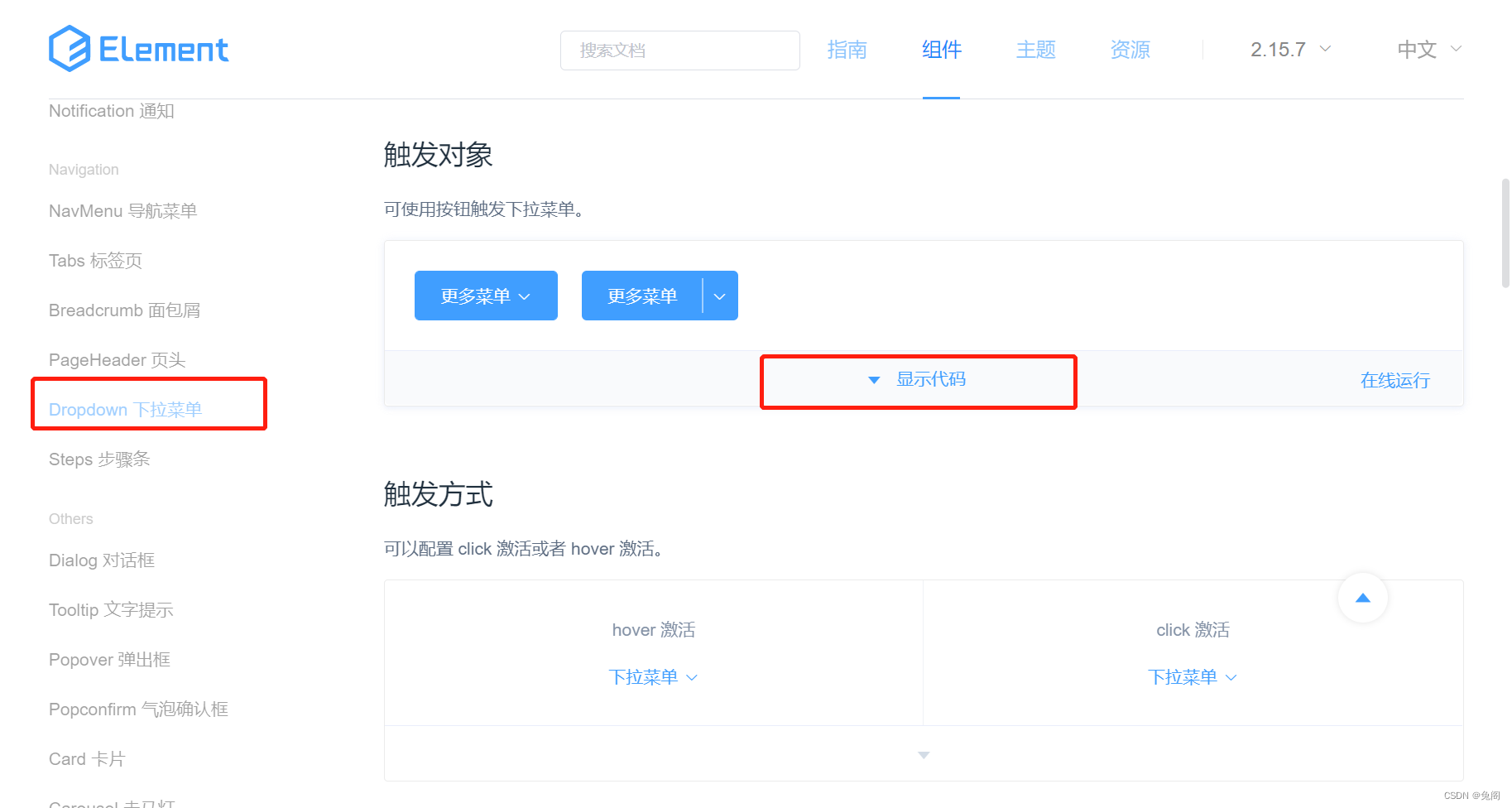
Task: Switch to the 指南 navigation tab
Action: (847, 50)
